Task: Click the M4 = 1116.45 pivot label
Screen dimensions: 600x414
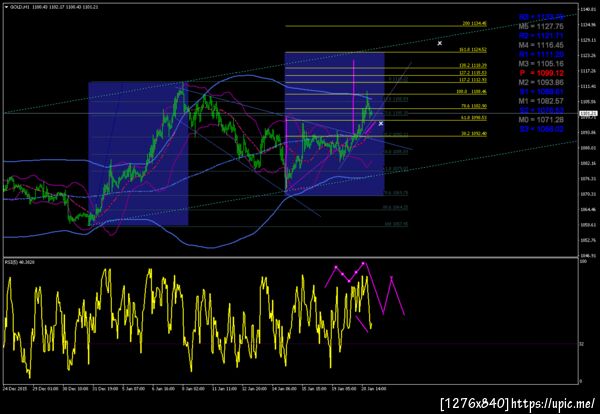Action: click(x=541, y=45)
